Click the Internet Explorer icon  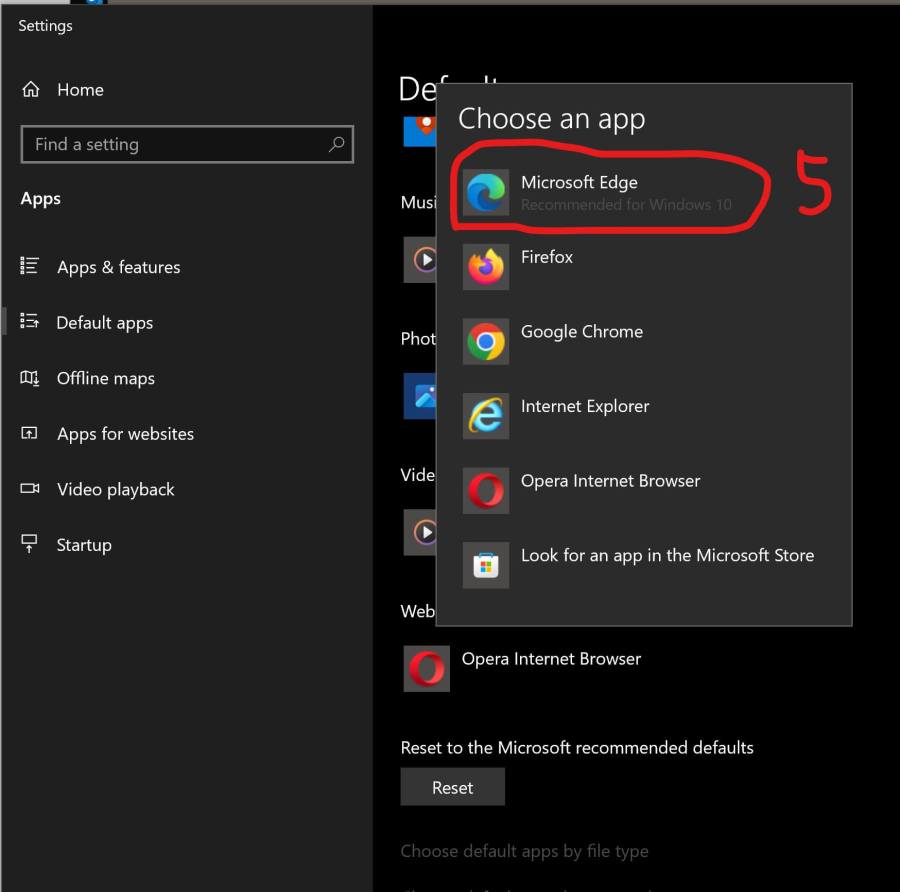coord(486,416)
